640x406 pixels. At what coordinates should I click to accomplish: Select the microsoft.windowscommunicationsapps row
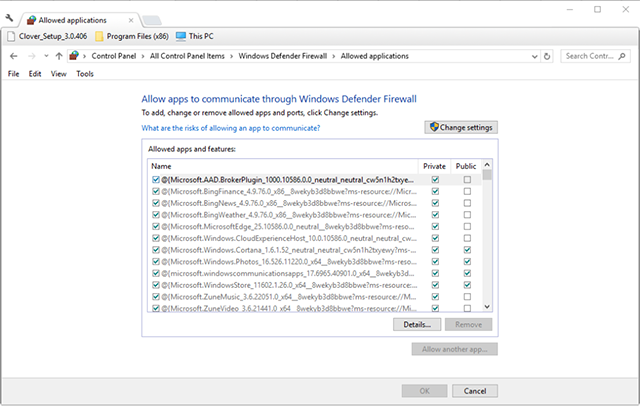(x=315, y=273)
